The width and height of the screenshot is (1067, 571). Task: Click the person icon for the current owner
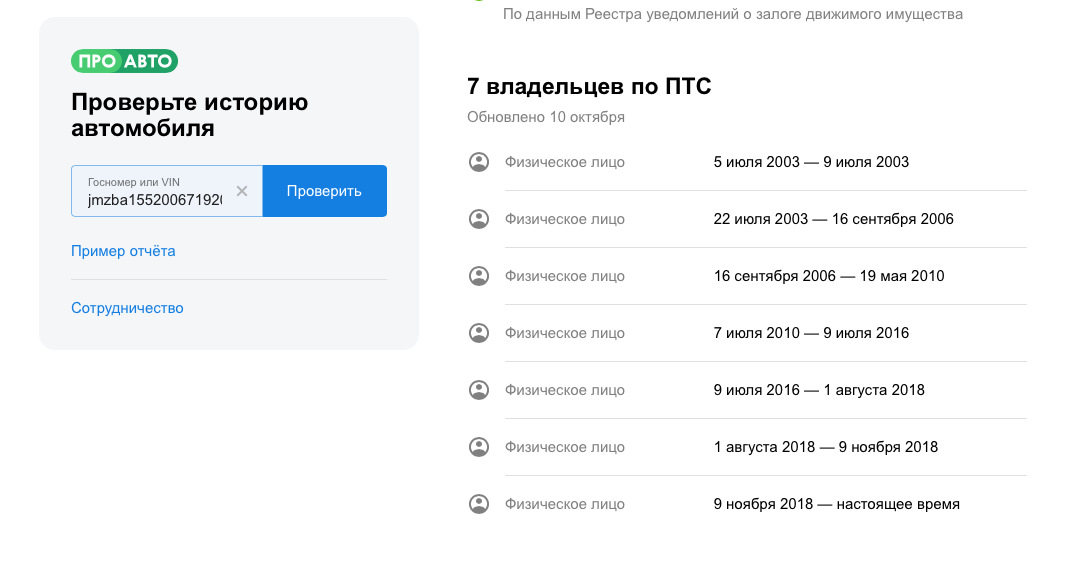click(x=479, y=504)
